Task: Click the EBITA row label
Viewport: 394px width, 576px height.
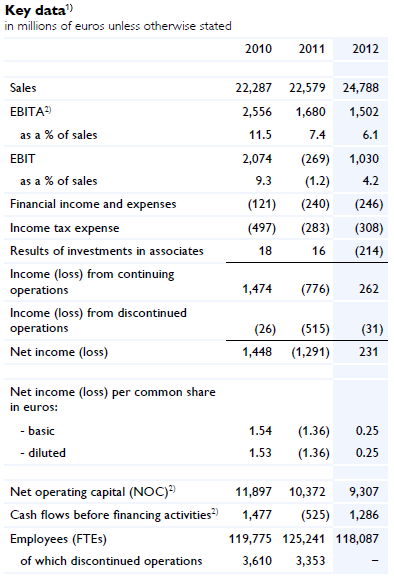Action: (x=30, y=111)
